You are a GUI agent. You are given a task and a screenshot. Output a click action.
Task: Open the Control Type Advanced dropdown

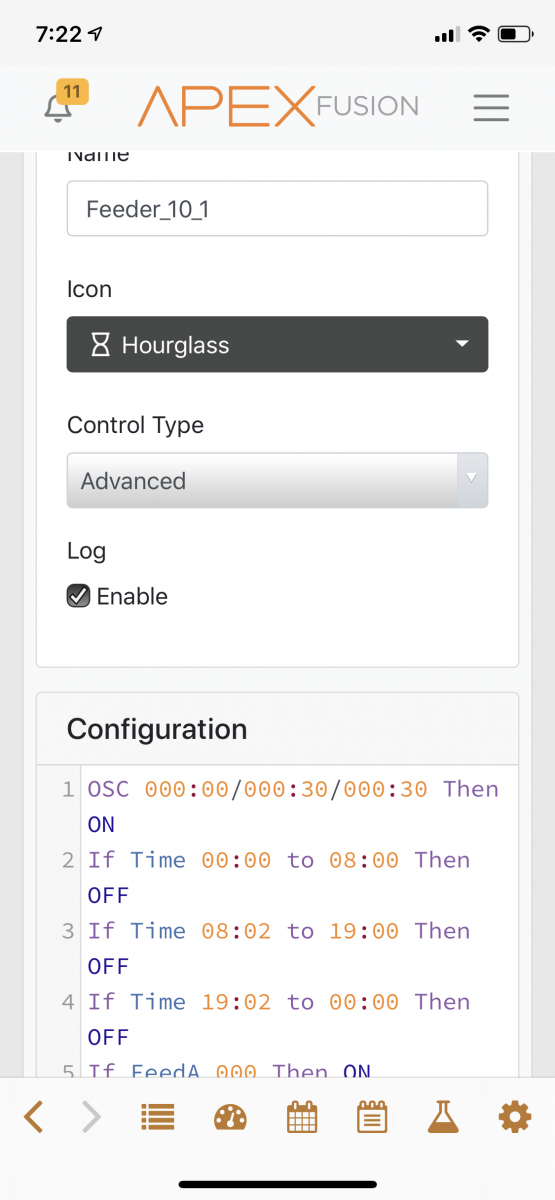click(277, 481)
